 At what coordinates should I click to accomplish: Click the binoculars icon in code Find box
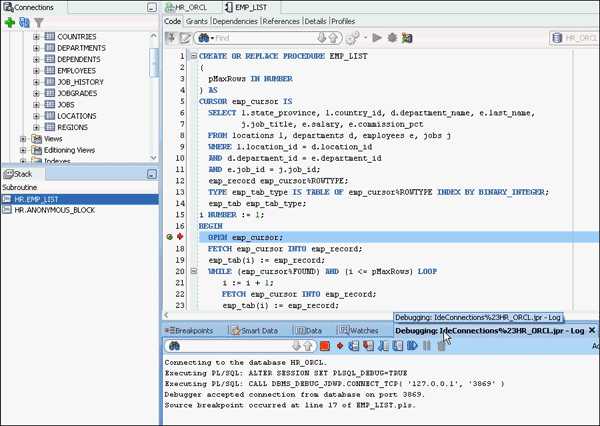pyautogui.click(x=204, y=38)
